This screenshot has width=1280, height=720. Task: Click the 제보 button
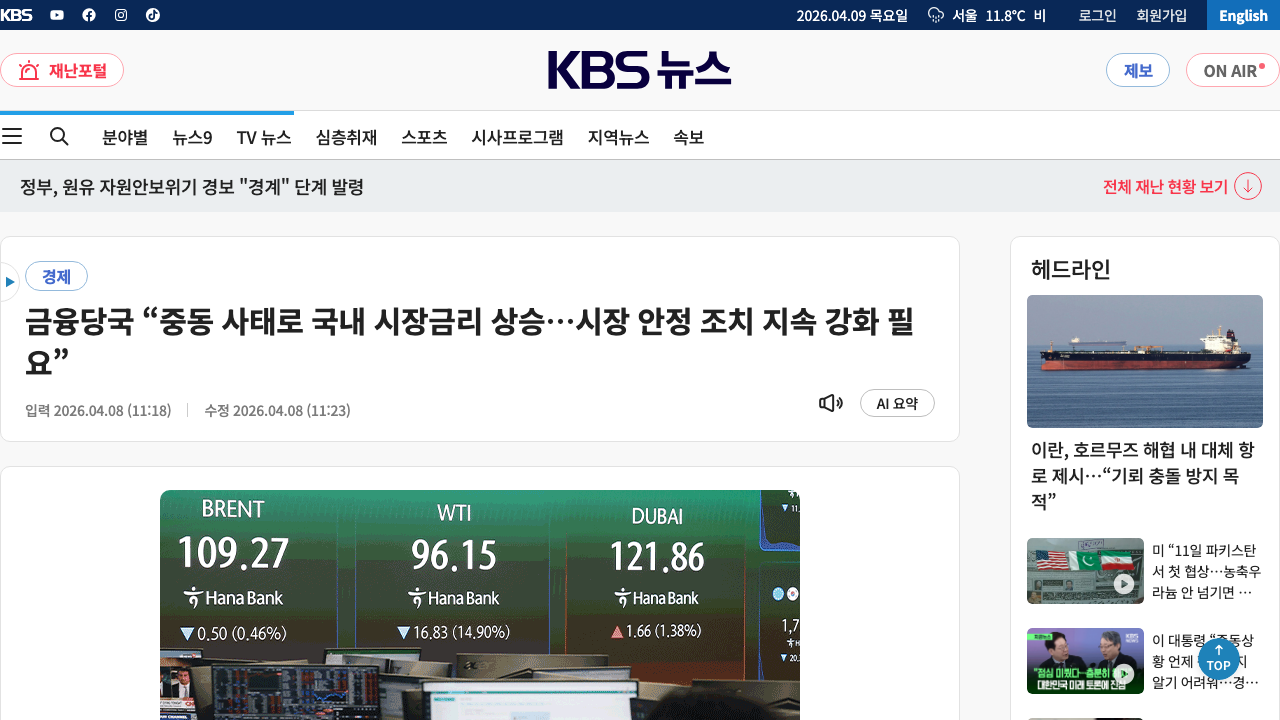point(1138,70)
